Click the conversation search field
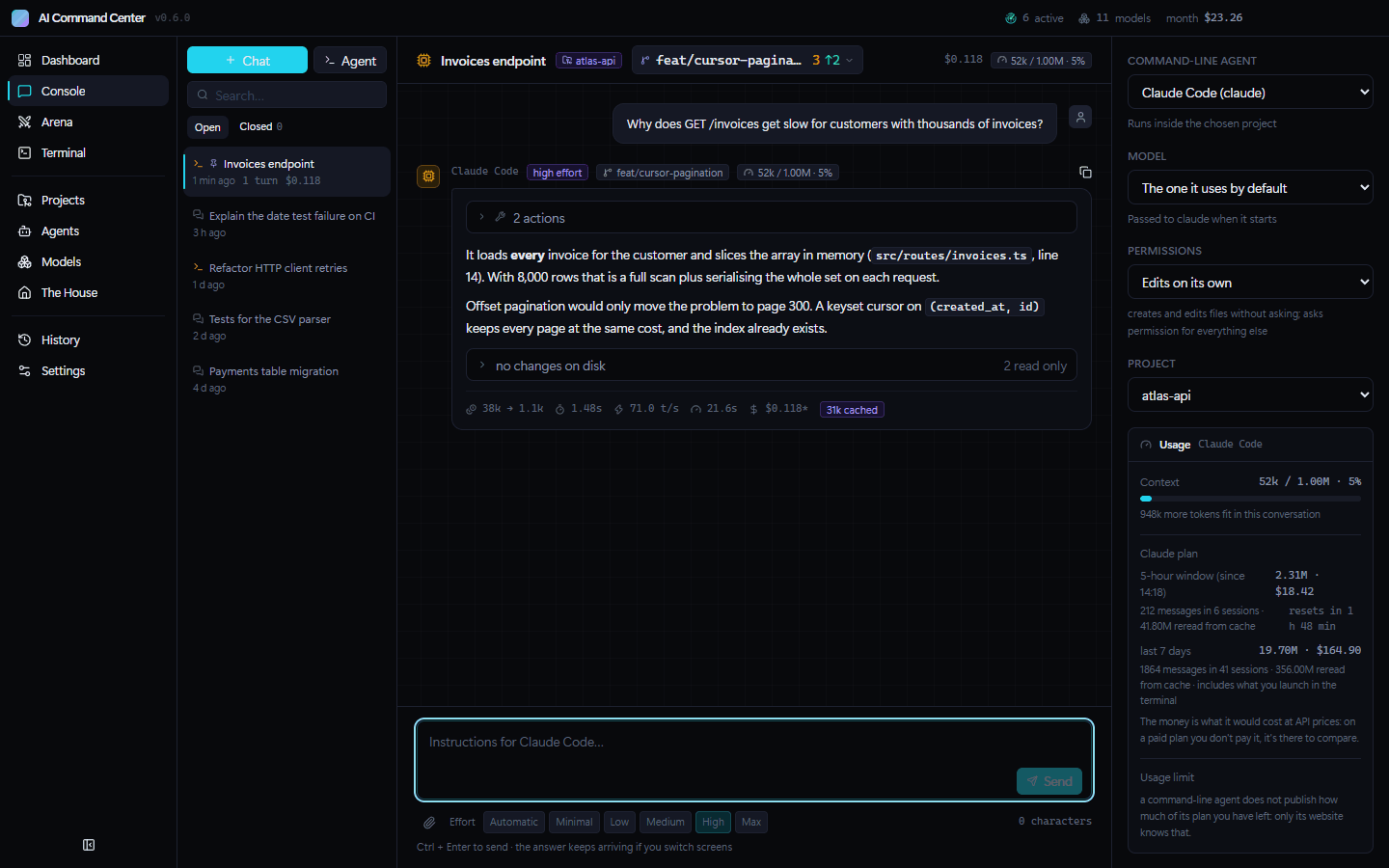 [286, 95]
